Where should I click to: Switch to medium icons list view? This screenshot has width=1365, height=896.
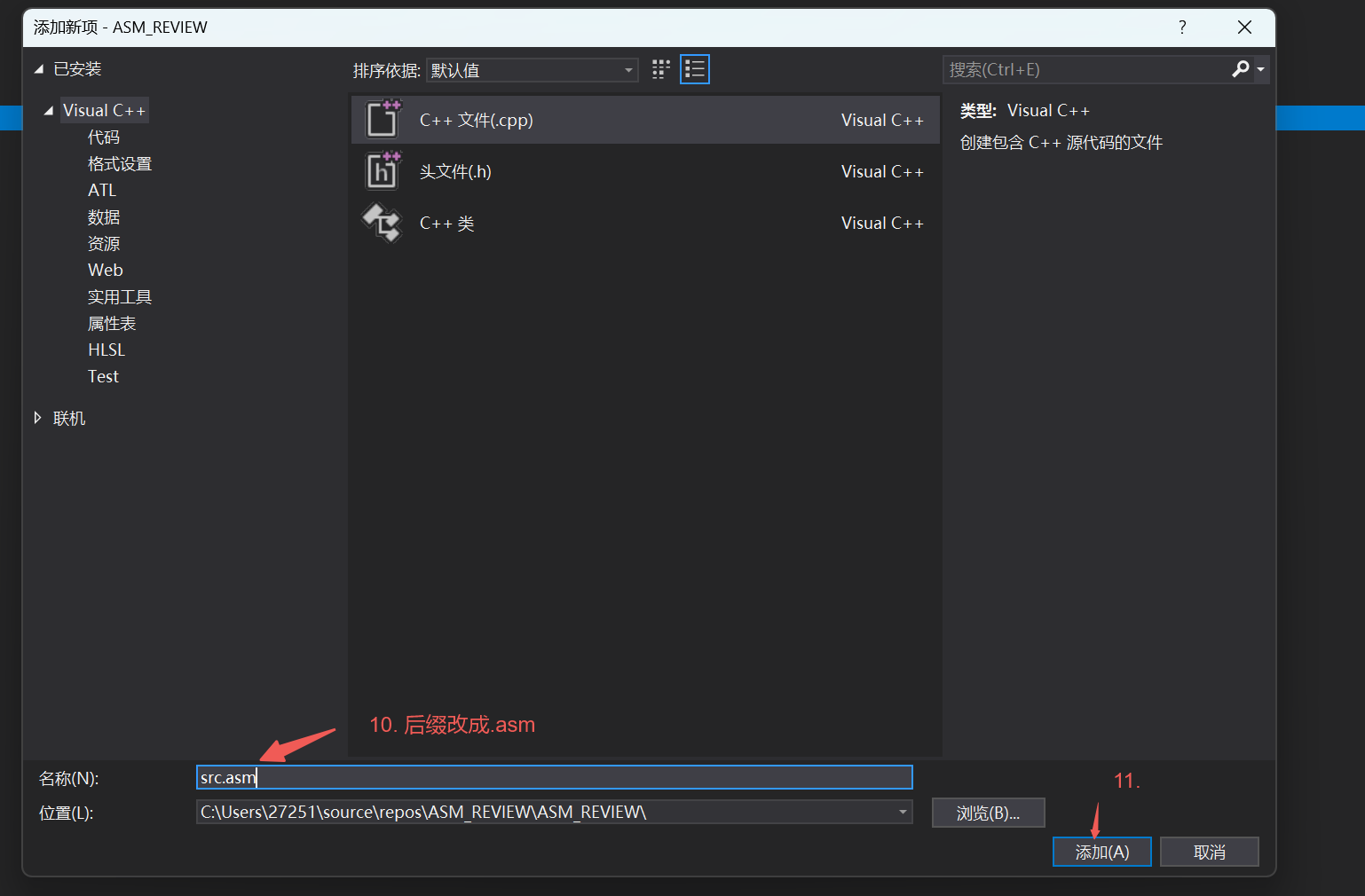click(695, 69)
